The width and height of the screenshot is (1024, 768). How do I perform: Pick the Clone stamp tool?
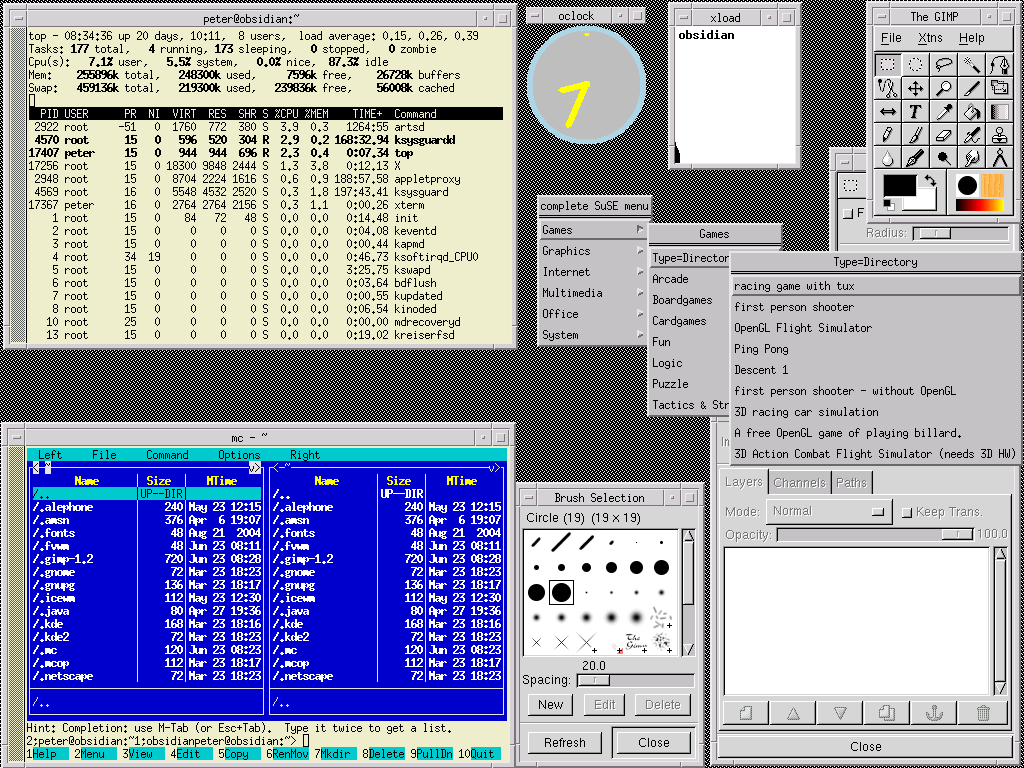[x=1000, y=135]
